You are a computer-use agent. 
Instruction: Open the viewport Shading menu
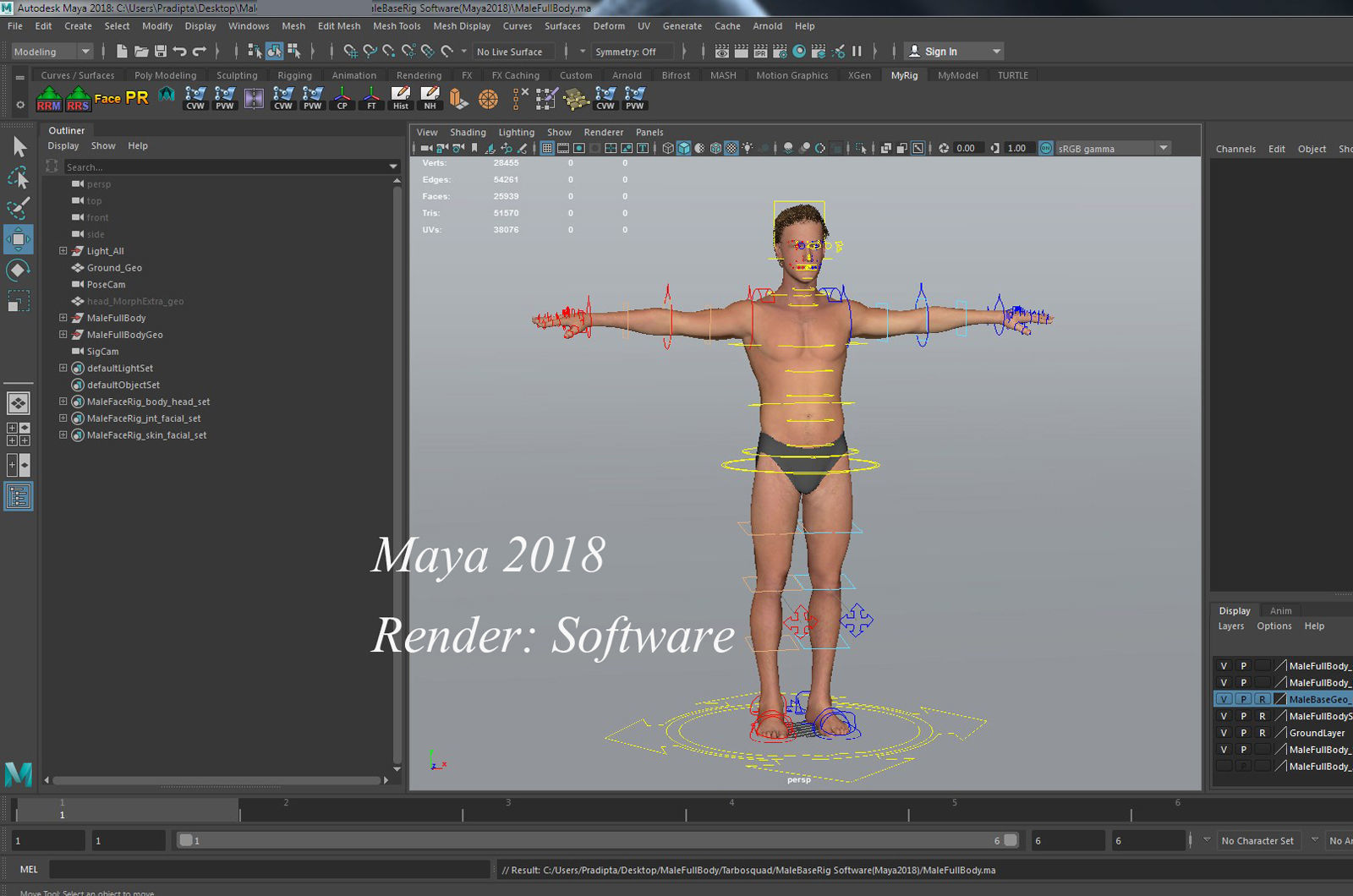click(x=468, y=132)
